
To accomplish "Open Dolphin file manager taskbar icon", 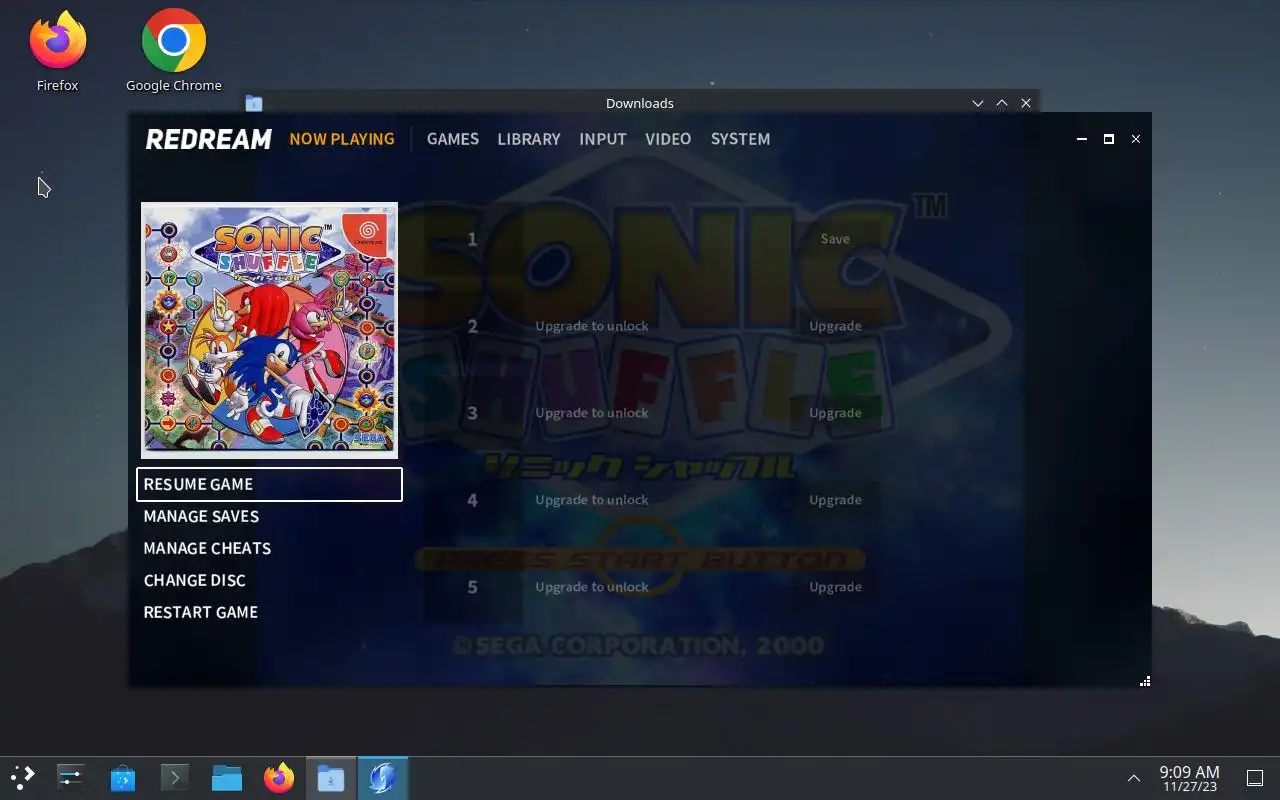I will coord(227,778).
